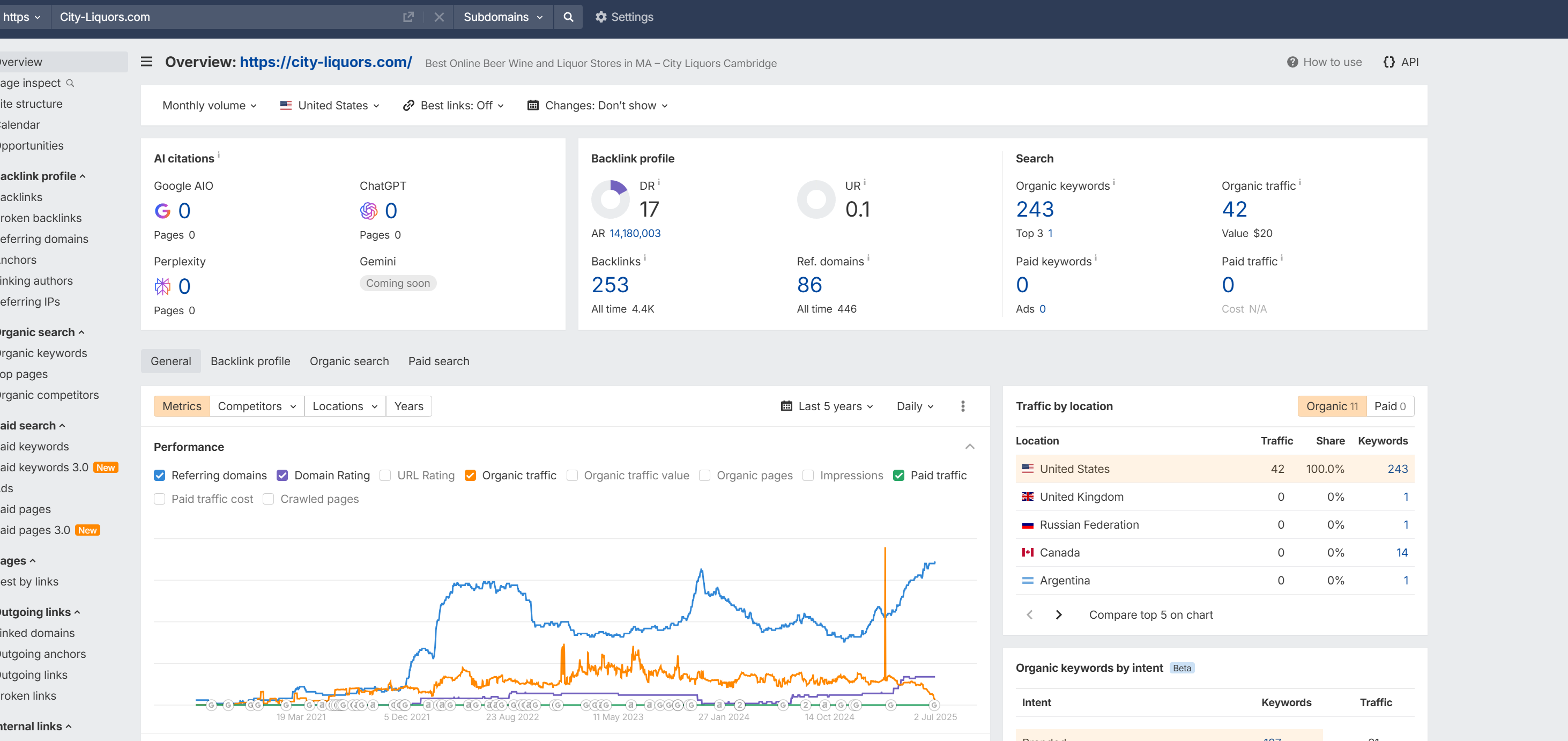1568x741 pixels.
Task: Uncheck the Referring domains checkbox
Action: click(159, 476)
